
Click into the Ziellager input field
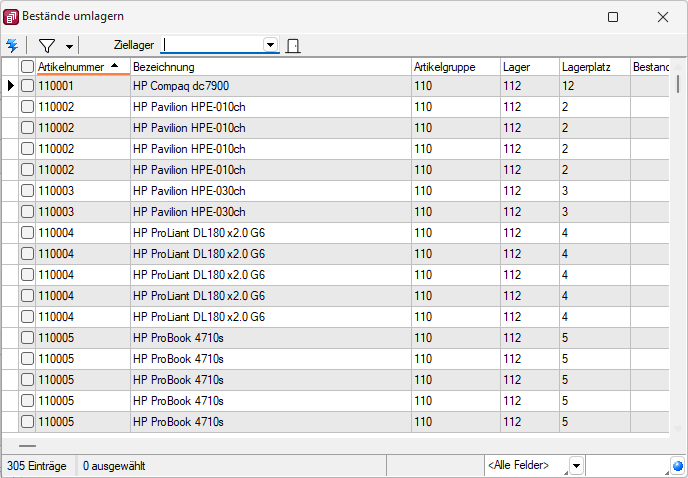[x=212, y=45]
